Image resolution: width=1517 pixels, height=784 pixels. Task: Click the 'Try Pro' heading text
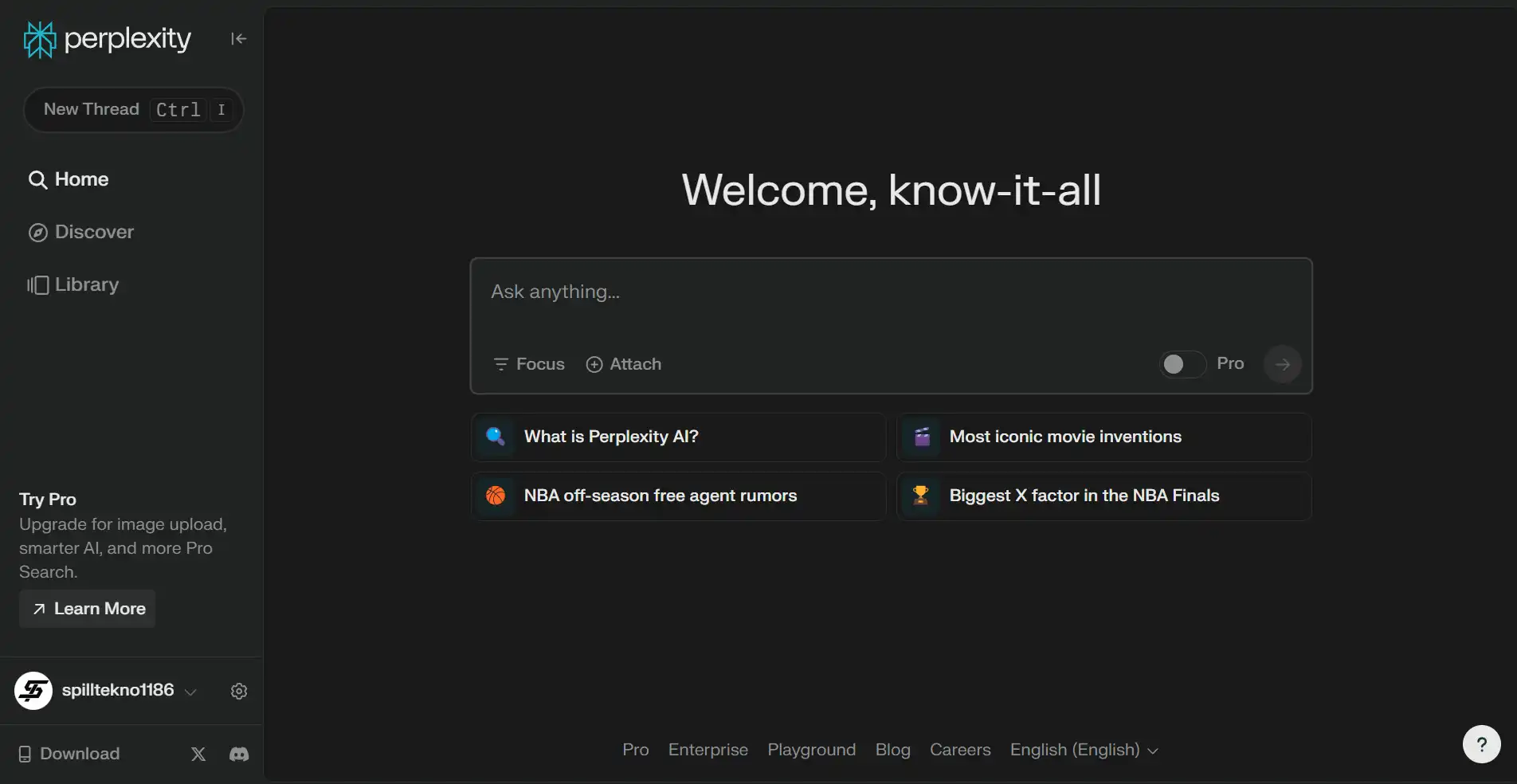pyautogui.click(x=48, y=500)
